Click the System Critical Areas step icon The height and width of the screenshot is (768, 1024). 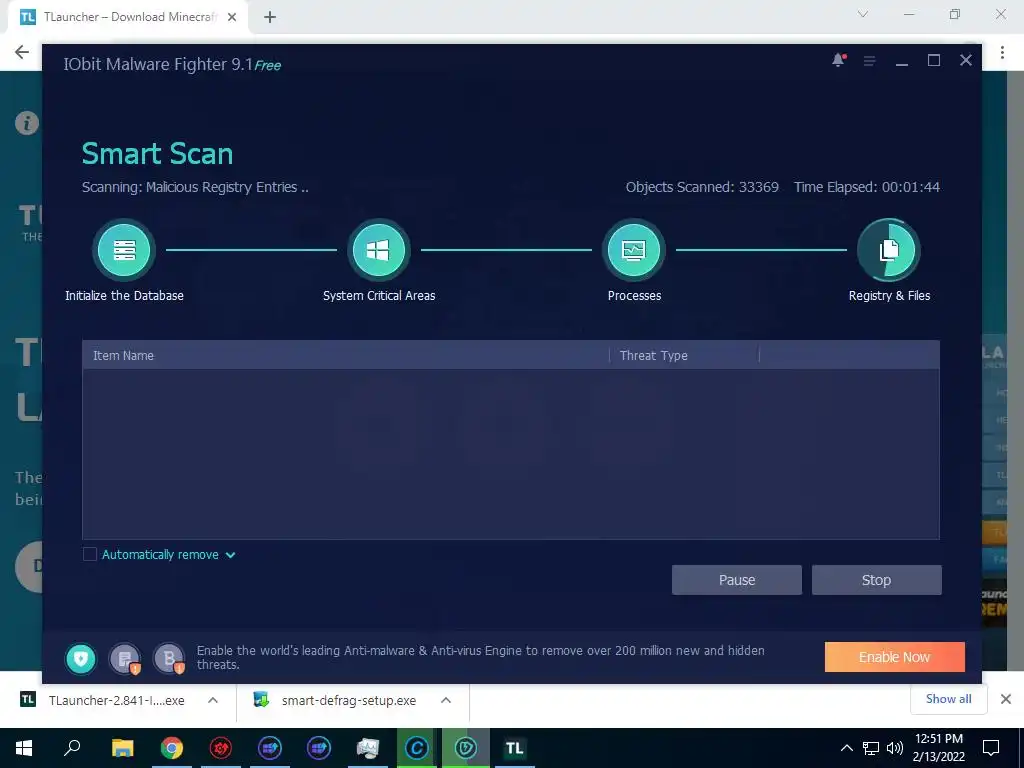click(379, 250)
